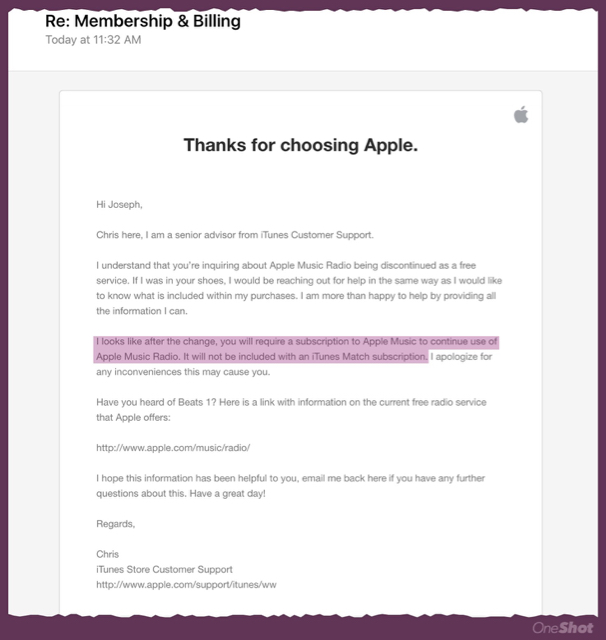Click the Apple logo in the email
Screen dimensions: 606x640
point(520,116)
